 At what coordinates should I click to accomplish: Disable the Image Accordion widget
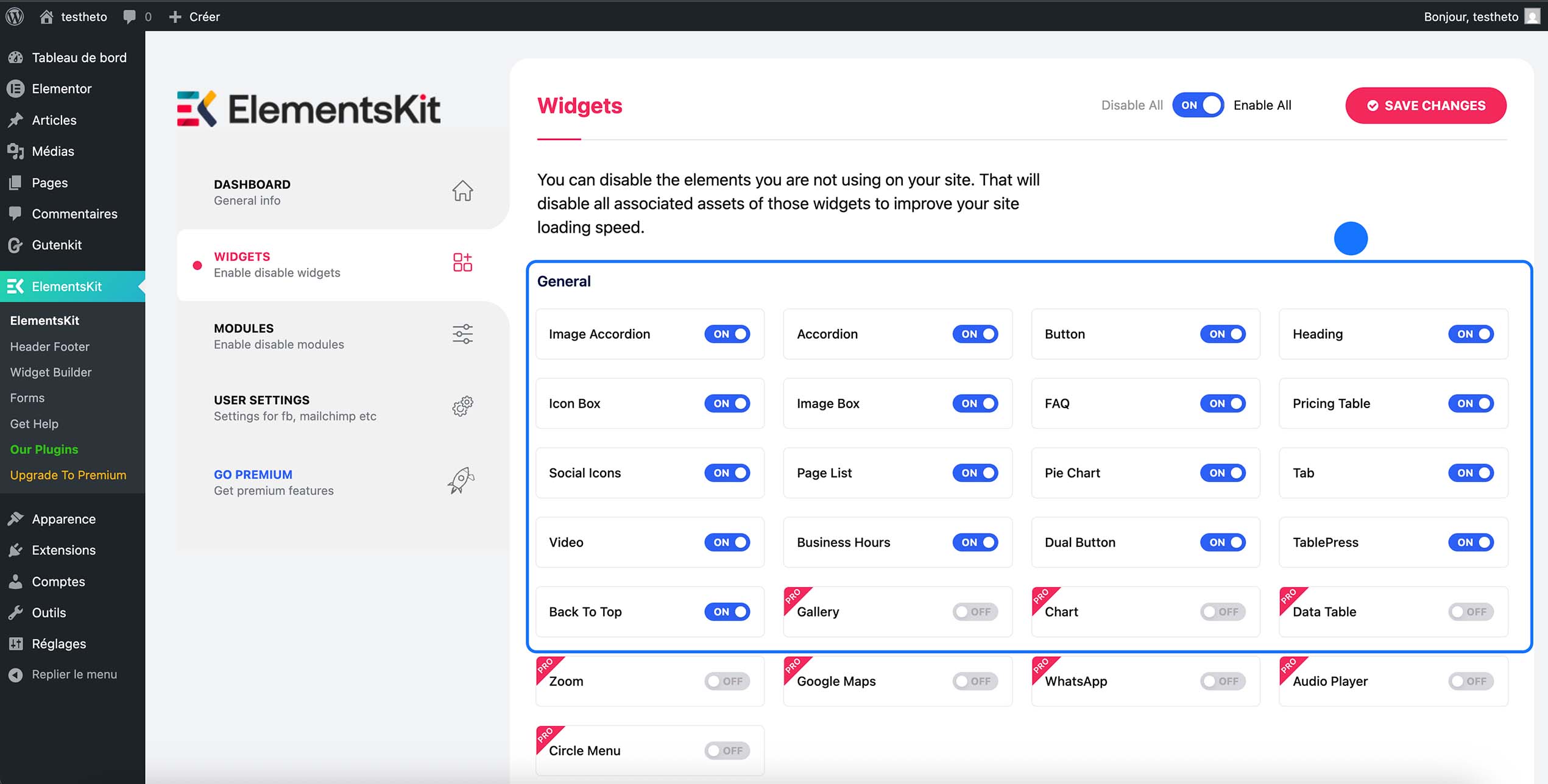pyautogui.click(x=727, y=334)
